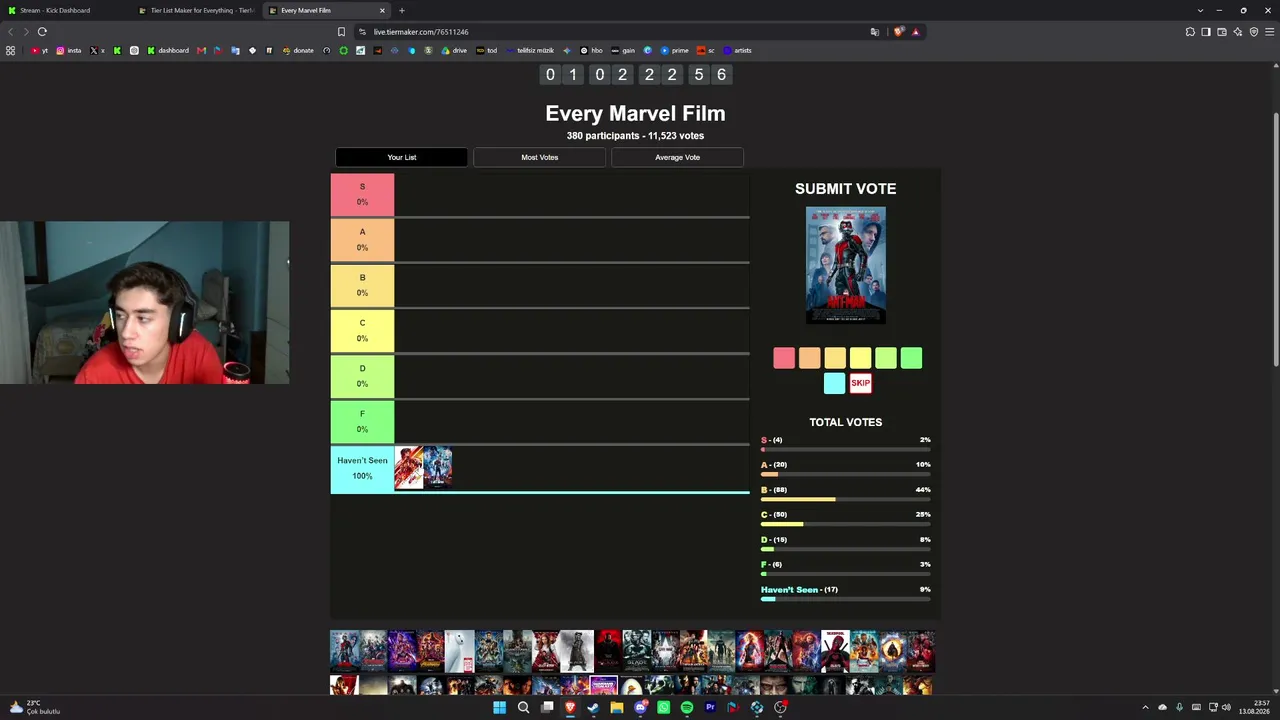Open Spotify from the taskbar
Image resolution: width=1280 pixels, height=720 pixels.
coord(687,707)
